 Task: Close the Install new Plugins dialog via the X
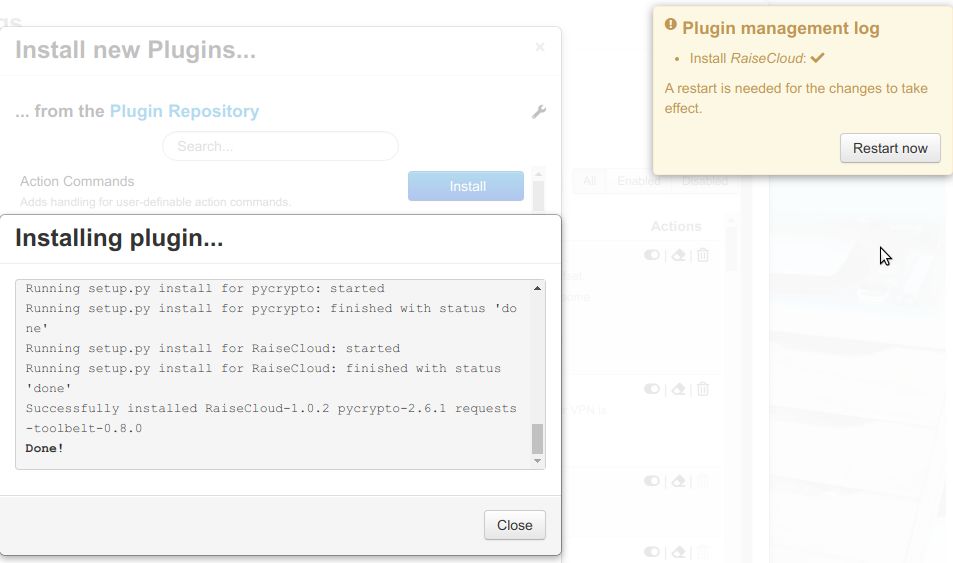point(540,47)
